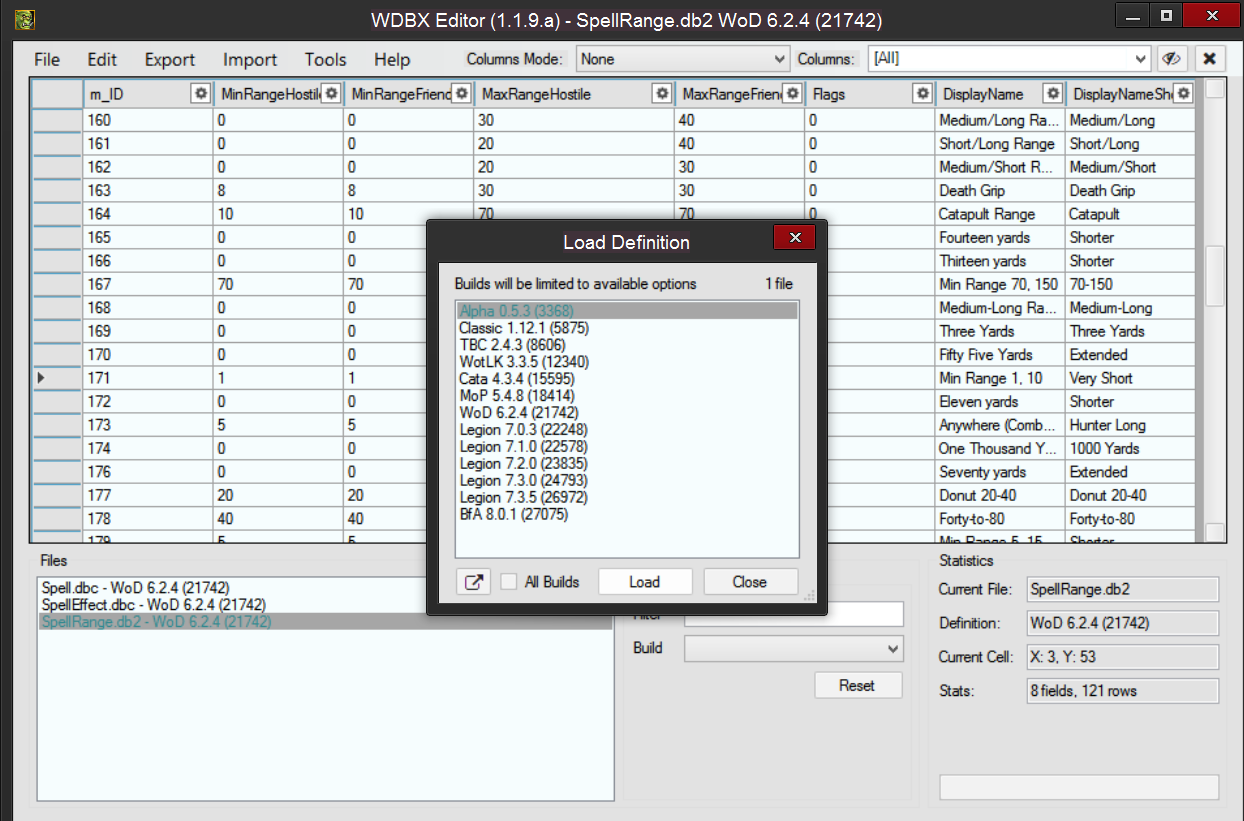Click the Death Grip DisplayName cell
Screen dimensions: 1244x821
coord(1000,190)
